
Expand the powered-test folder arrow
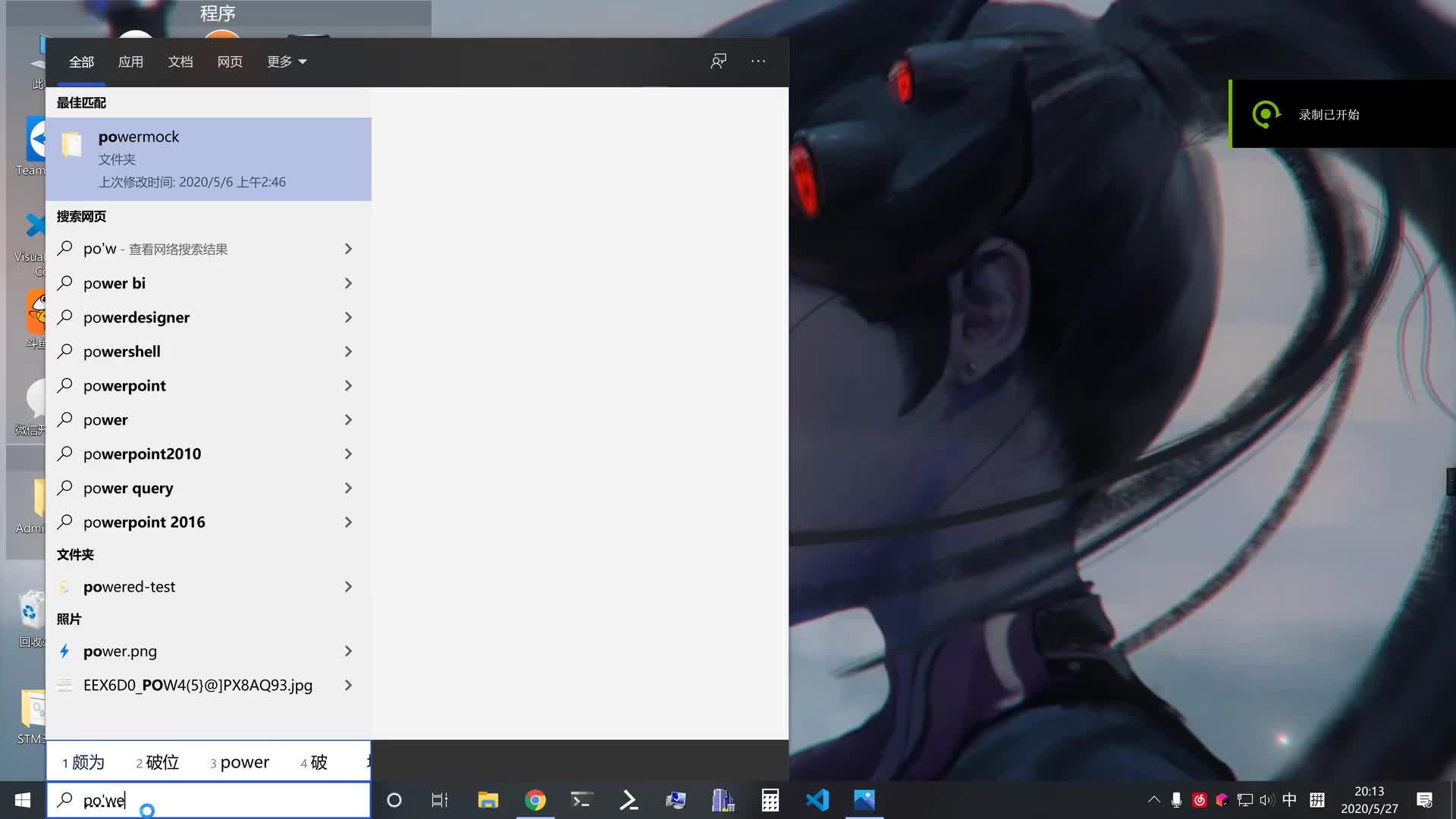tap(348, 586)
